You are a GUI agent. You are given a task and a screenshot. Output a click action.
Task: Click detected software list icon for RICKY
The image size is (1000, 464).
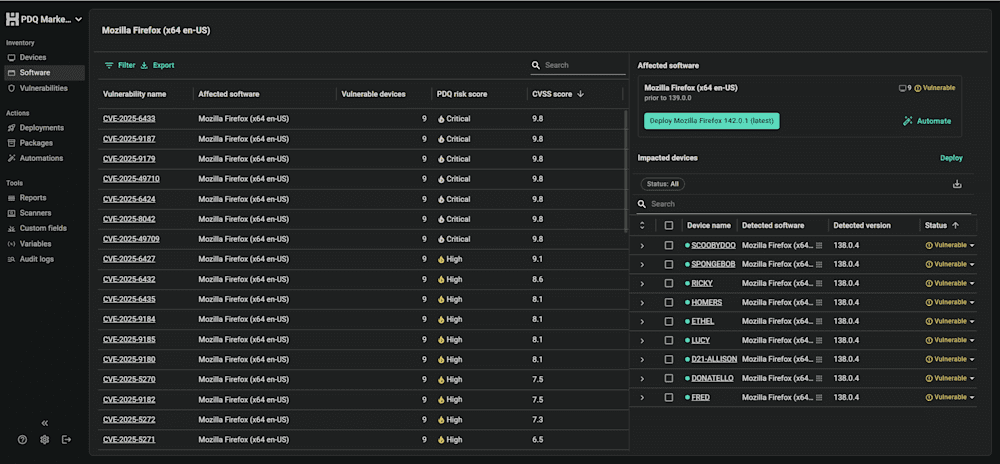(819, 283)
